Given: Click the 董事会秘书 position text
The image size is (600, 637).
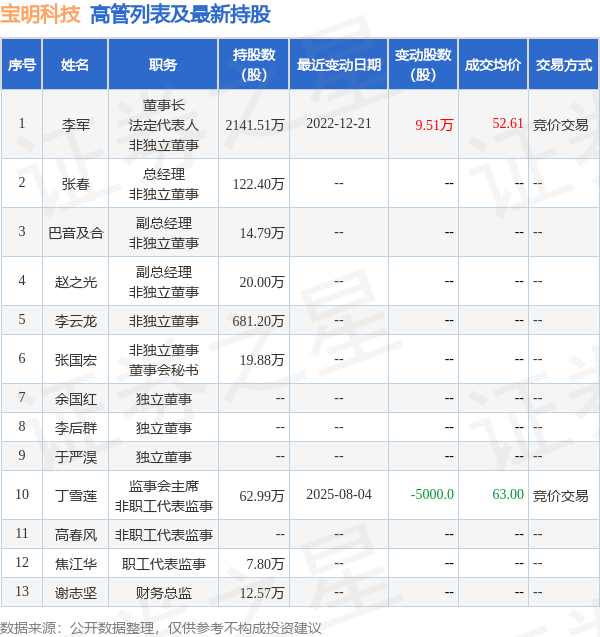Looking at the screenshot, I should tap(163, 370).
